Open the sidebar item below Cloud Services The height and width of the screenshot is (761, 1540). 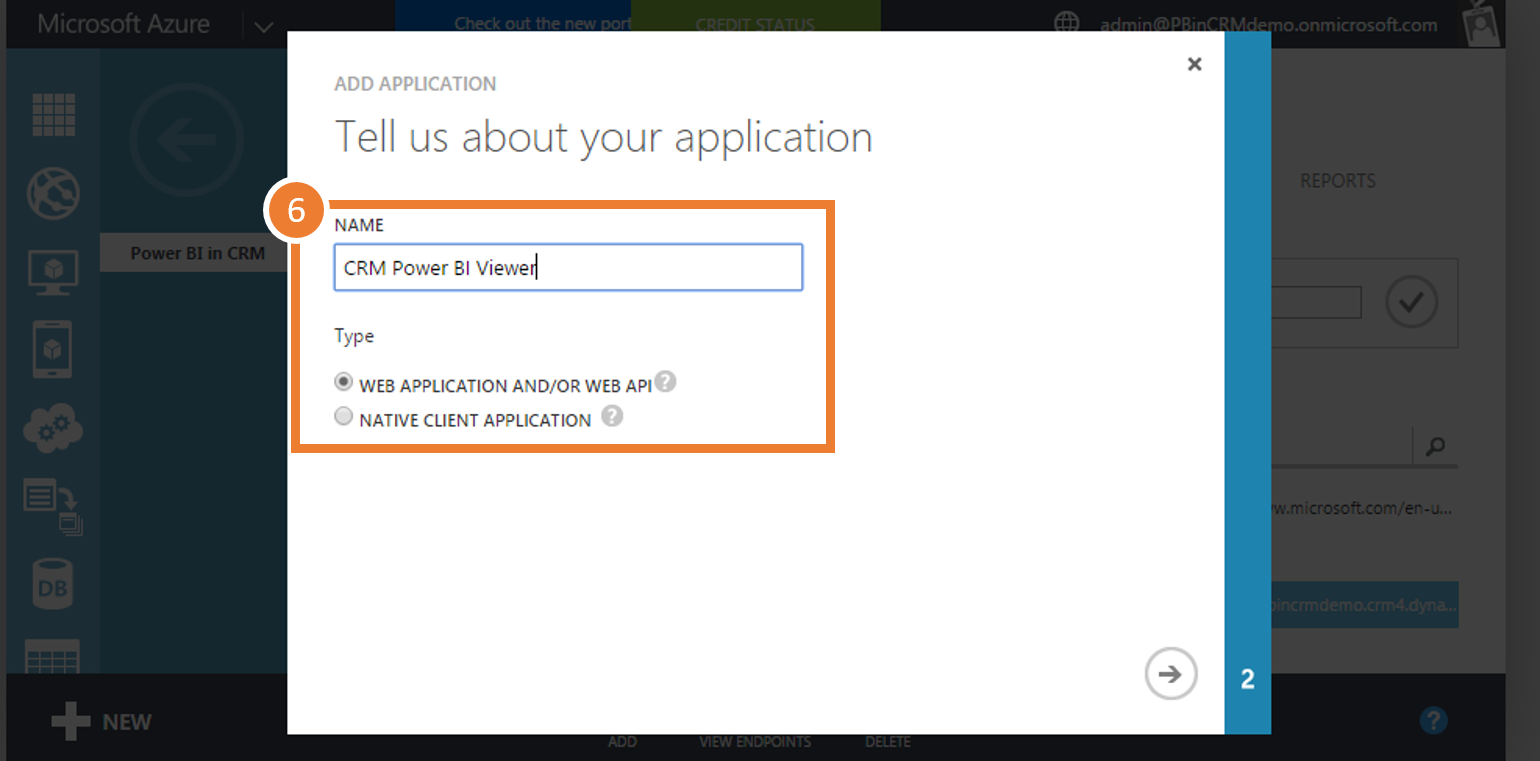53,507
